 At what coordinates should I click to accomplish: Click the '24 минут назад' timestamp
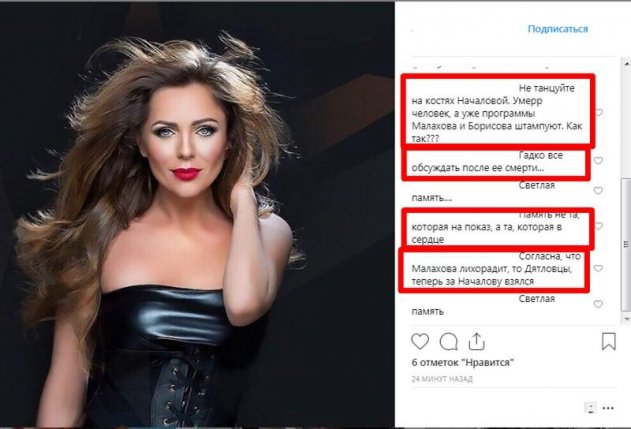[x=442, y=379]
